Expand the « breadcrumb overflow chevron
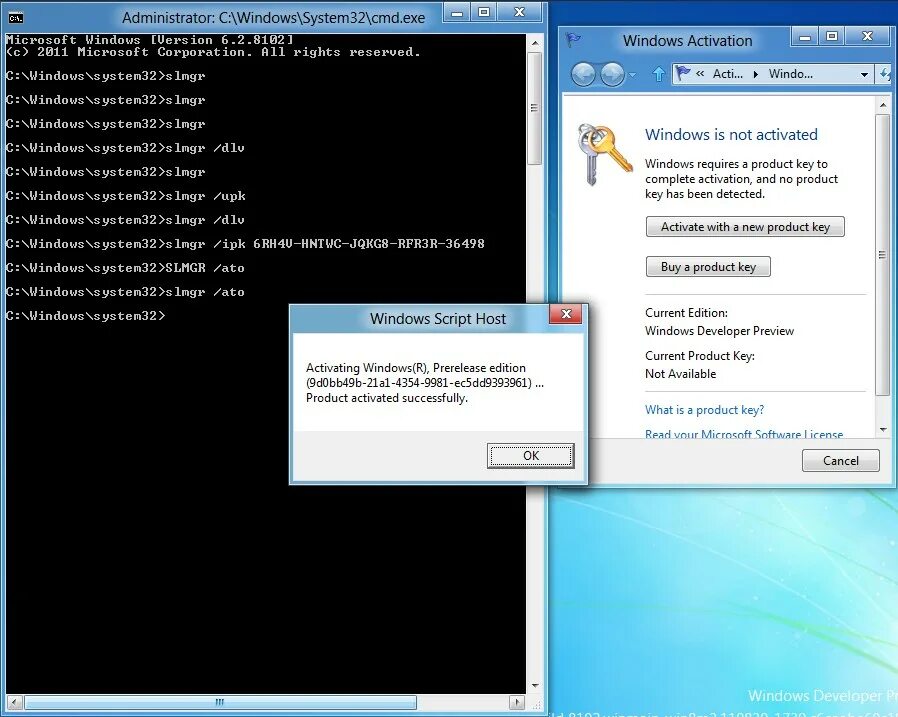 coord(700,74)
